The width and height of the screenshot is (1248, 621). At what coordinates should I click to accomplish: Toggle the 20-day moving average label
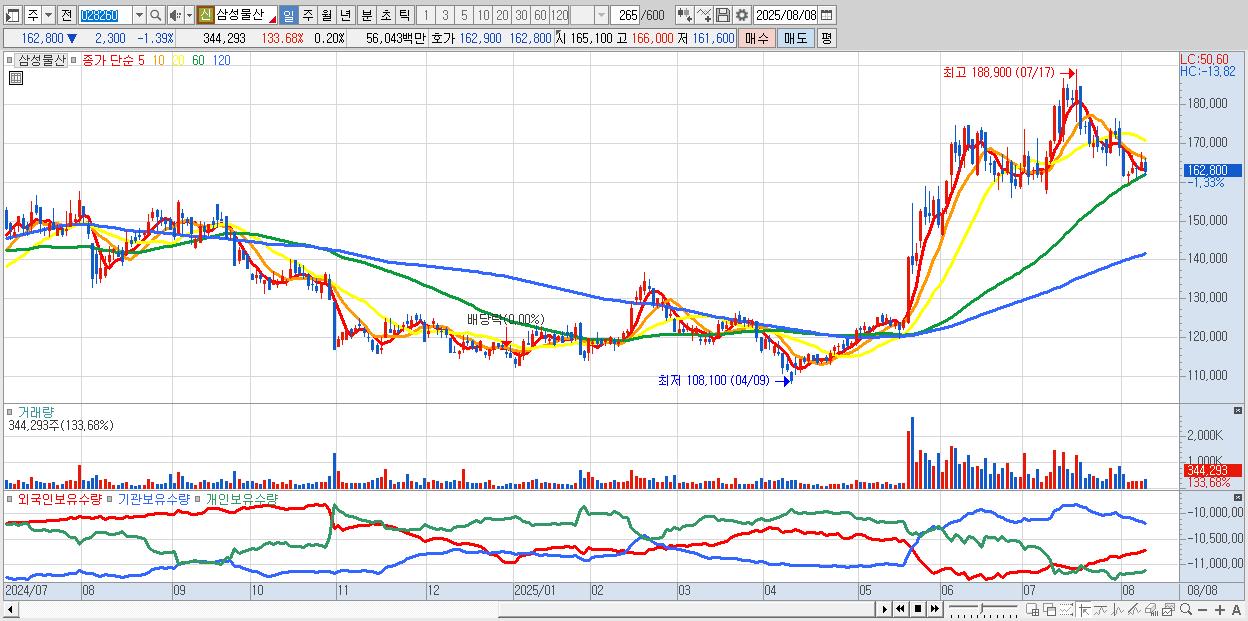[179, 60]
